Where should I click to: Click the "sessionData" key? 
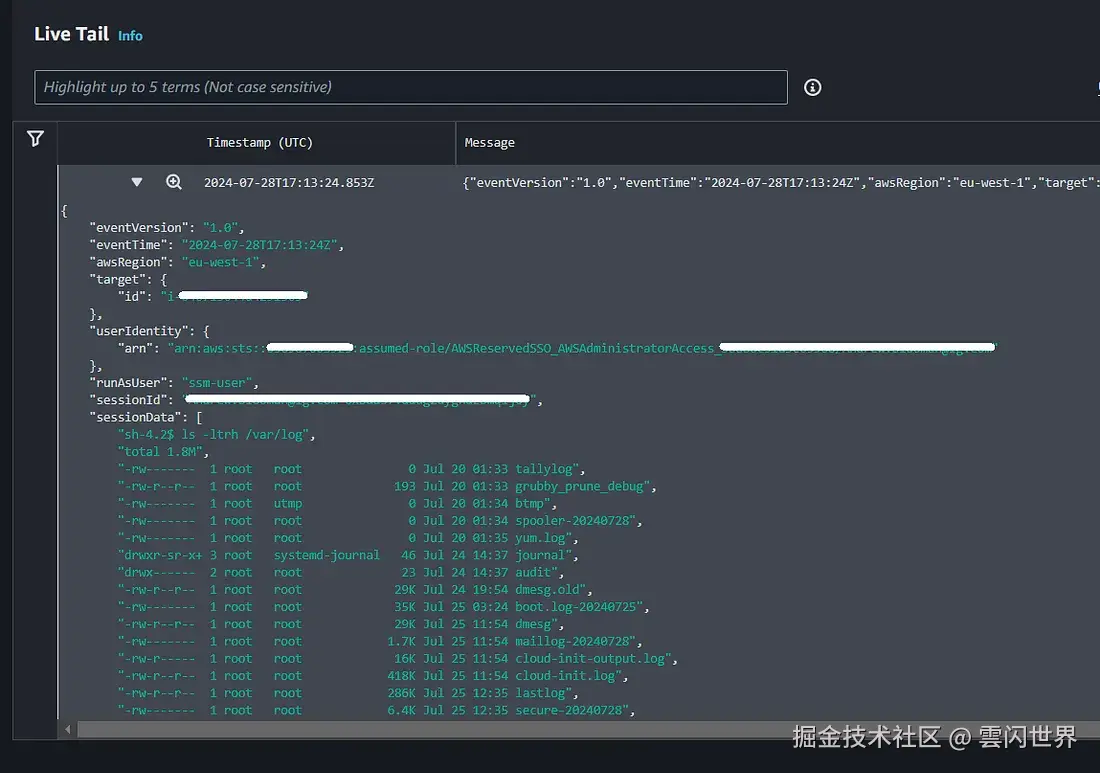(x=139, y=417)
